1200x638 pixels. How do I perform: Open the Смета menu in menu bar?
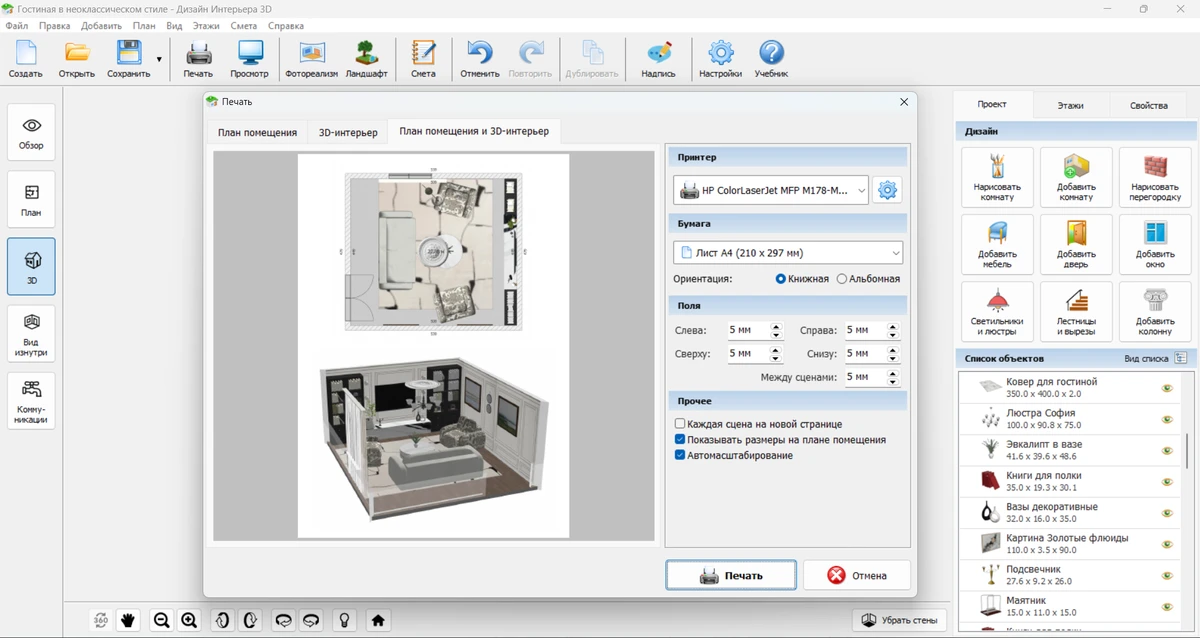pos(243,25)
